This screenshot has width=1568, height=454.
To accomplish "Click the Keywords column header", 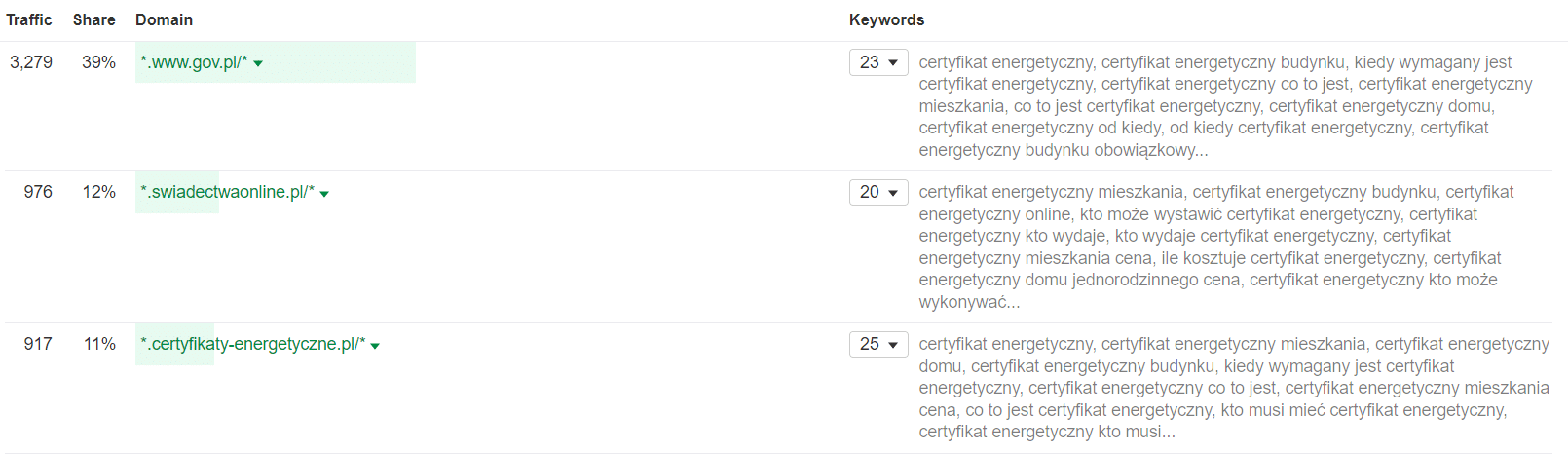I will (x=886, y=19).
